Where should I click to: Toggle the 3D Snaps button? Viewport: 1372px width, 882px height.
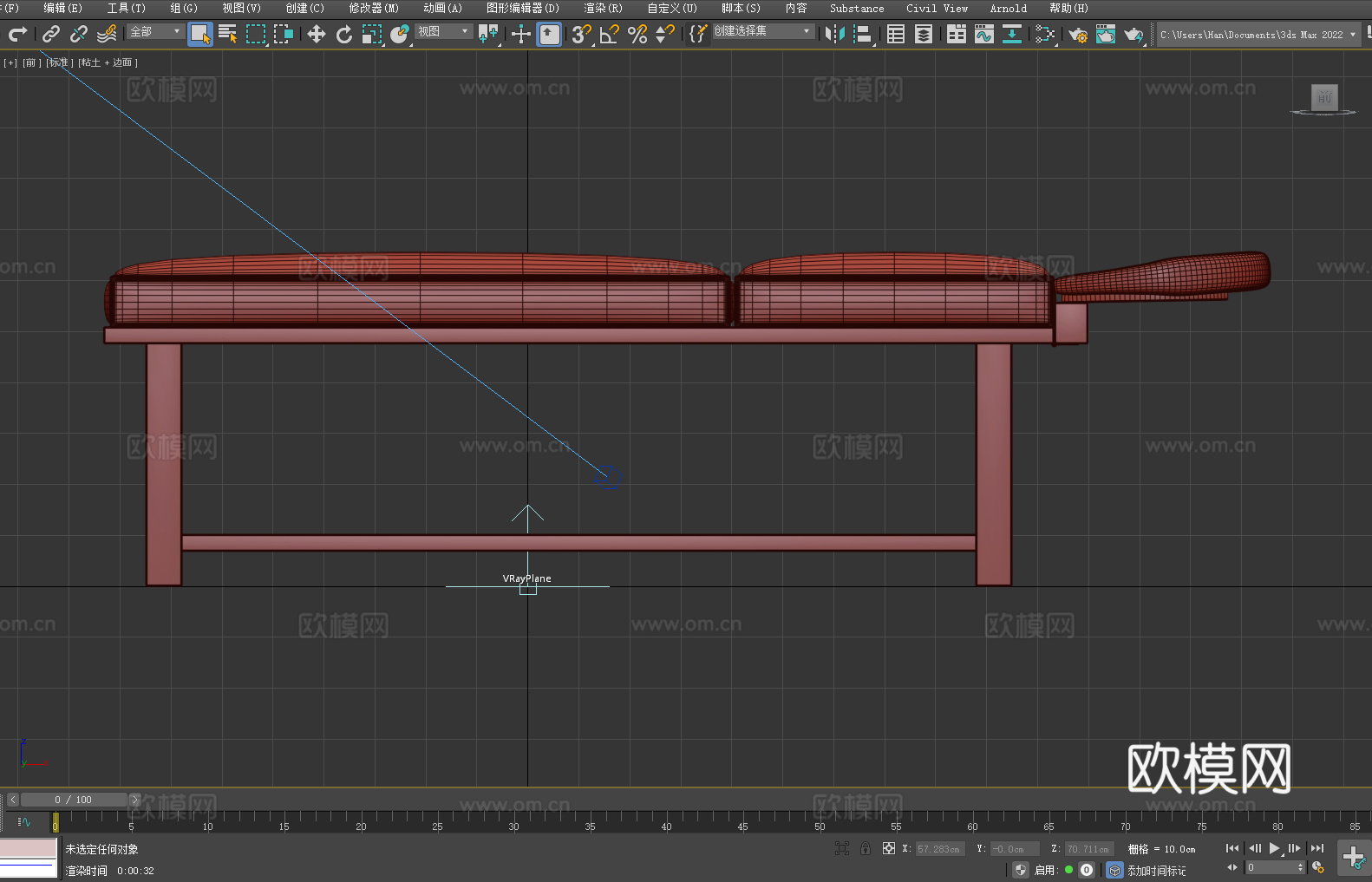point(581,34)
